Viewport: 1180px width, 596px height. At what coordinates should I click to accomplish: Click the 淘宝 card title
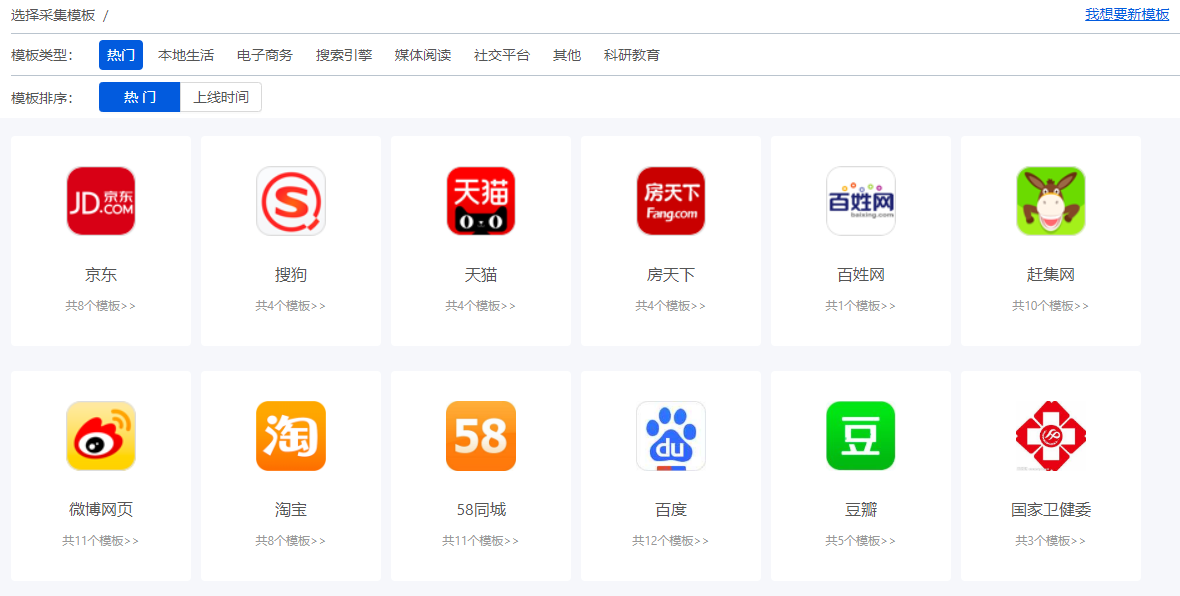[x=290, y=510]
